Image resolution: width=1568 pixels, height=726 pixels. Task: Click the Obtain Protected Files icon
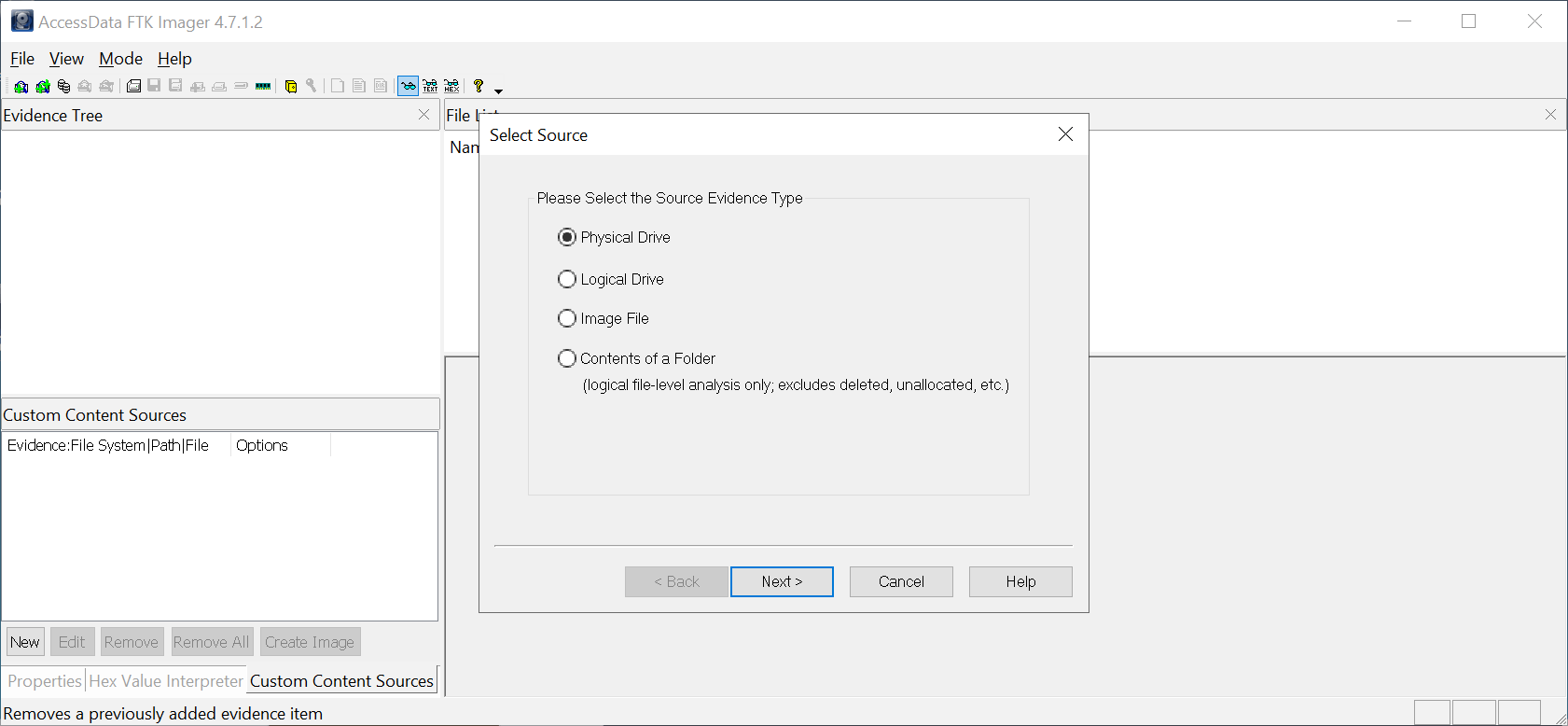point(290,86)
